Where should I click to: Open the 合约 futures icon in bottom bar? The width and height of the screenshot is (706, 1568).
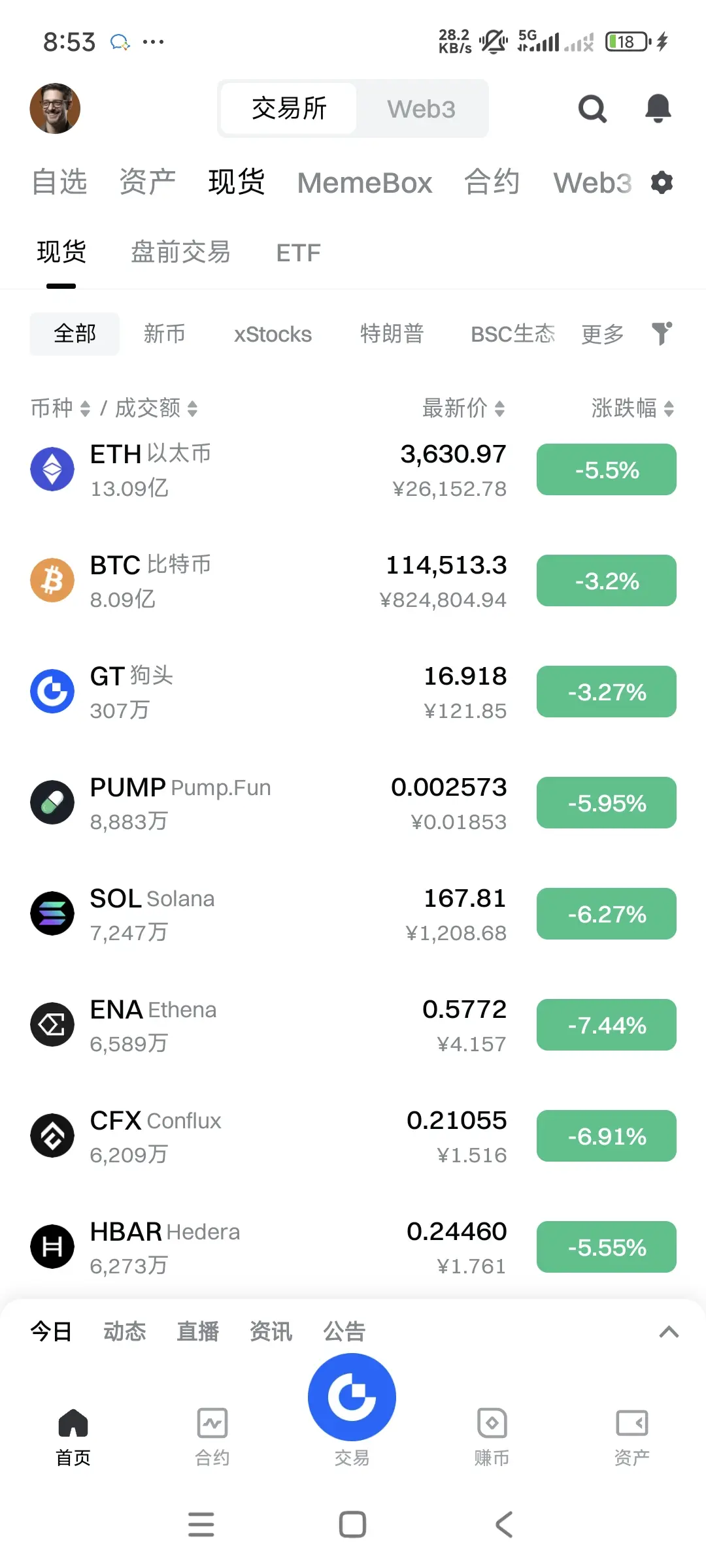coord(212,1423)
